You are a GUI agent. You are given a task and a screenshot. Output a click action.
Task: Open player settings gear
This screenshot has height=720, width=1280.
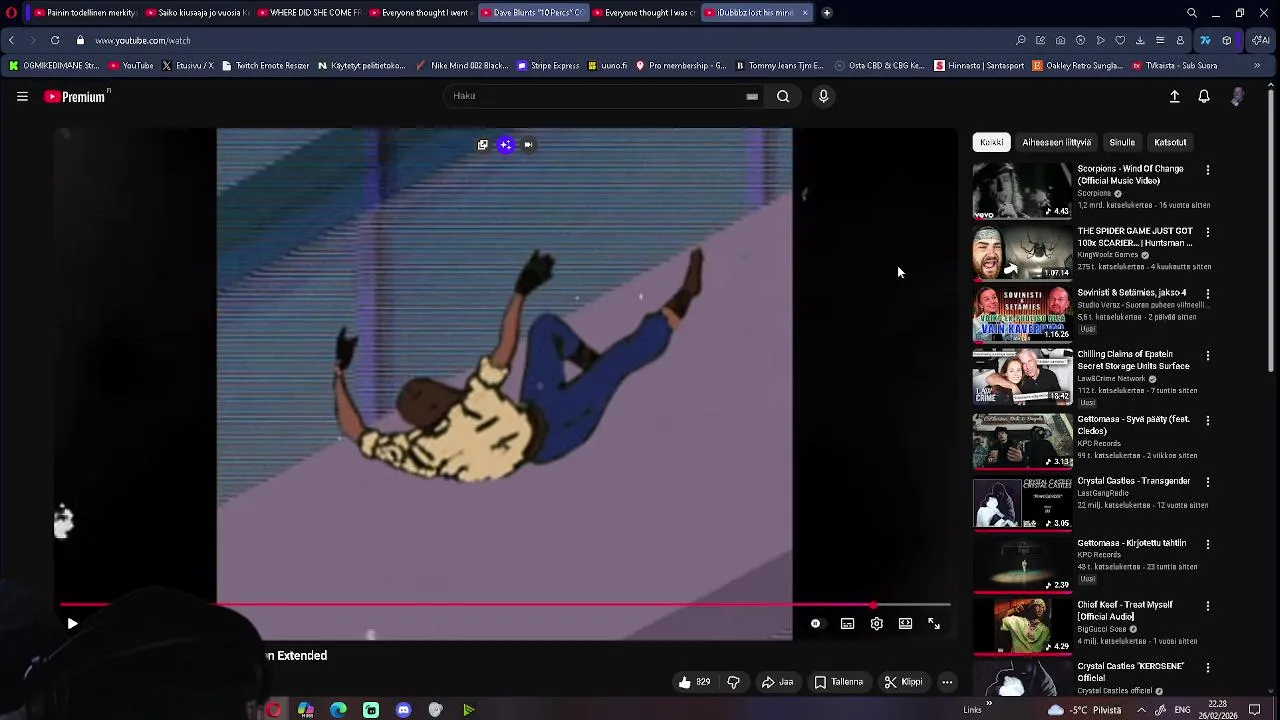[x=876, y=624]
